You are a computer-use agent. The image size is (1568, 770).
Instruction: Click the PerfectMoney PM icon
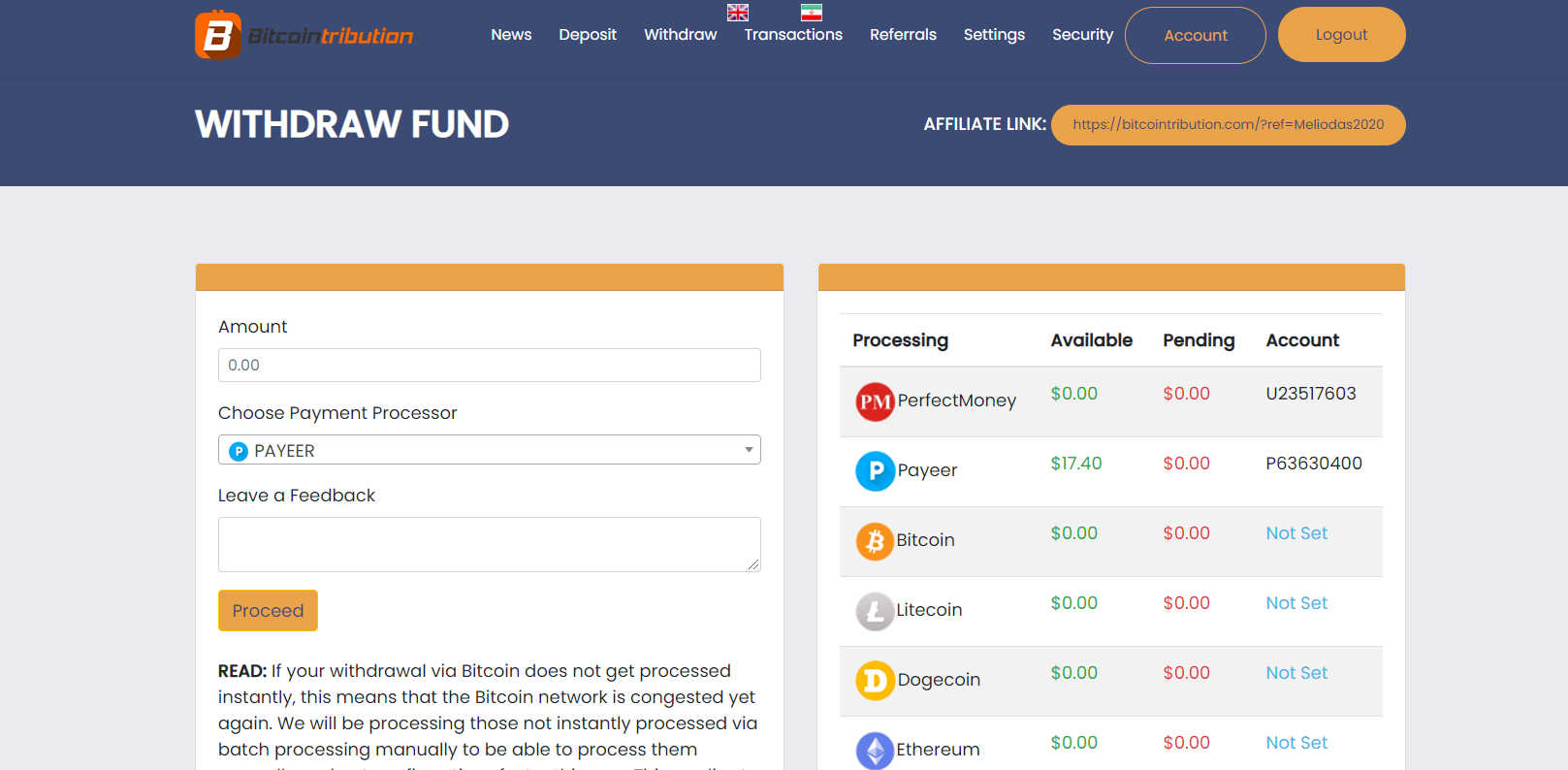coord(875,401)
